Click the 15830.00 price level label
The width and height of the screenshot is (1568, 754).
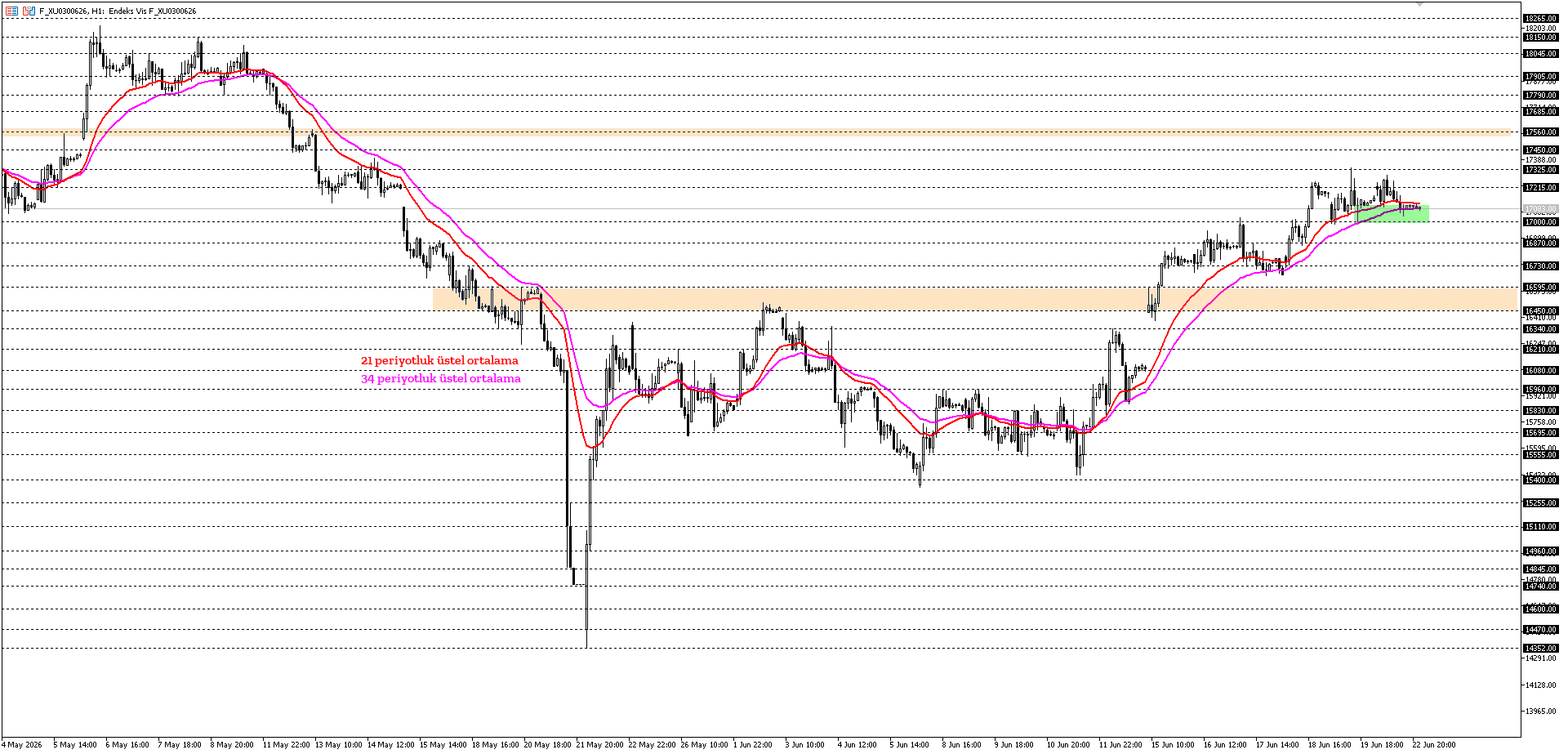pyautogui.click(x=1540, y=411)
